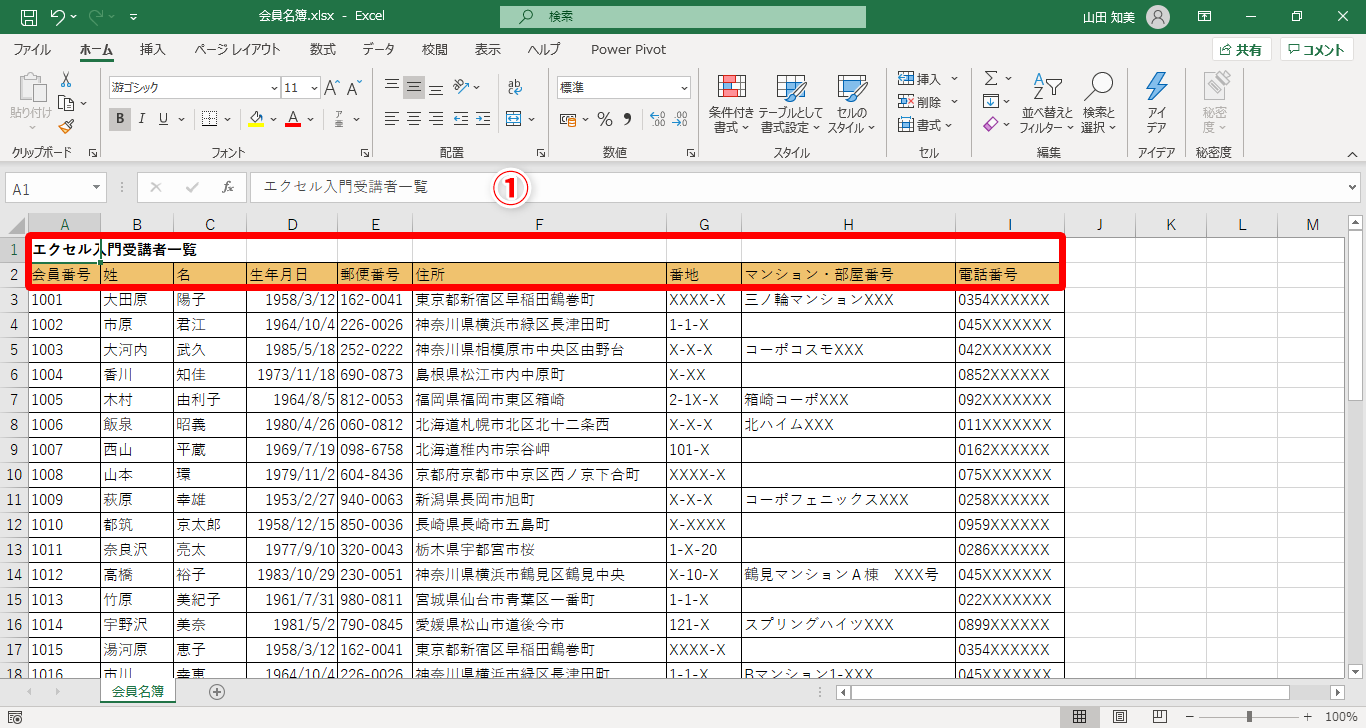The height and width of the screenshot is (728, 1366).
Task: Click the fx Insert Function button
Action: coord(228,187)
